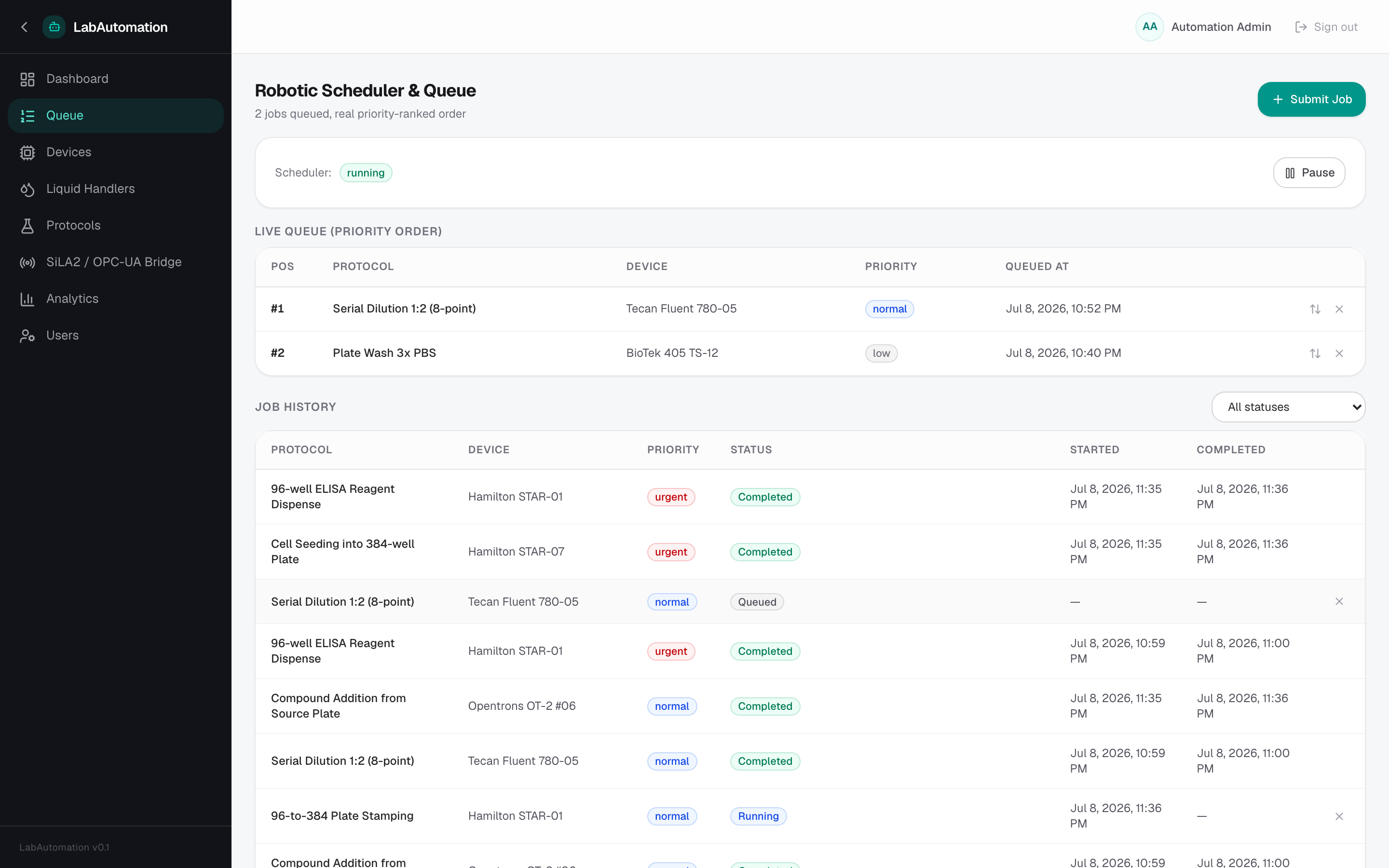The image size is (1389, 868).
Task: Click the QUEUED AT column header
Action: coord(1036,267)
